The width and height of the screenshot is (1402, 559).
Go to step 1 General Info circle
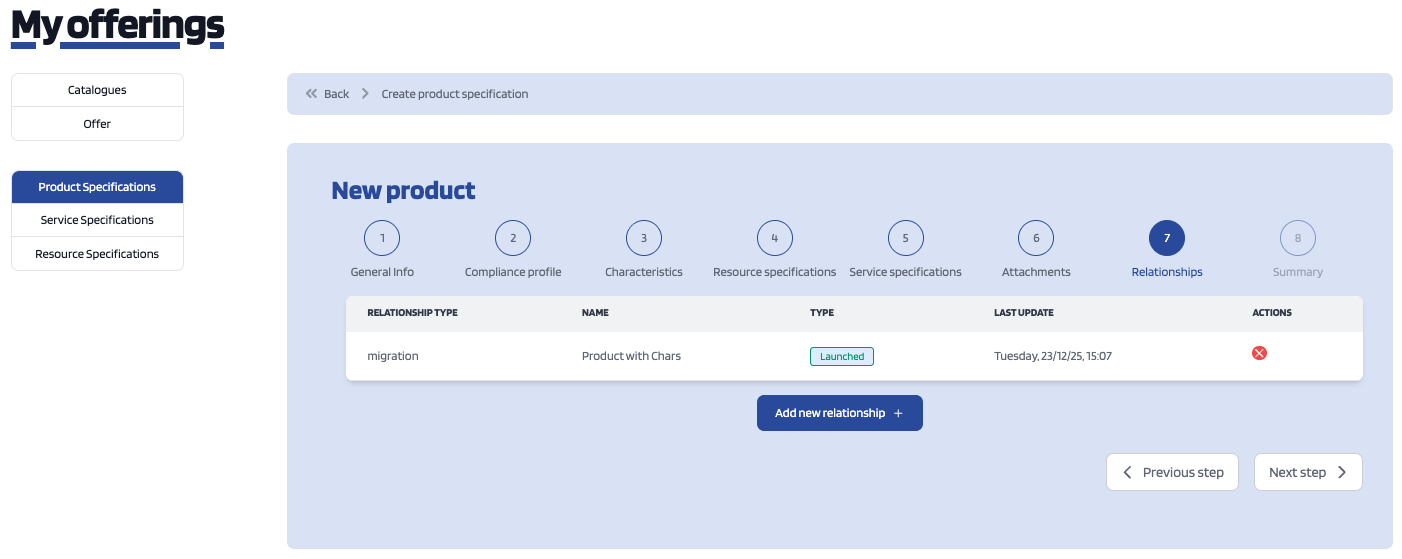382,238
